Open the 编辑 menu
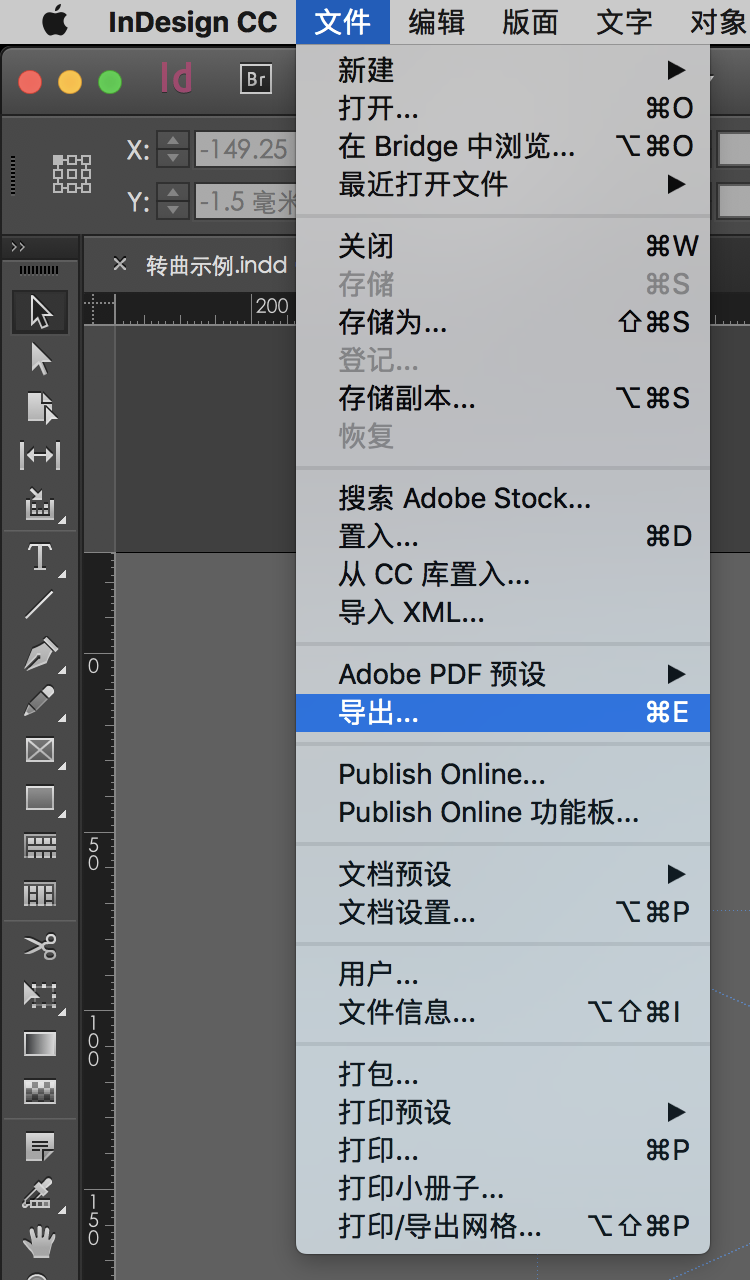750x1280 pixels. (435, 21)
